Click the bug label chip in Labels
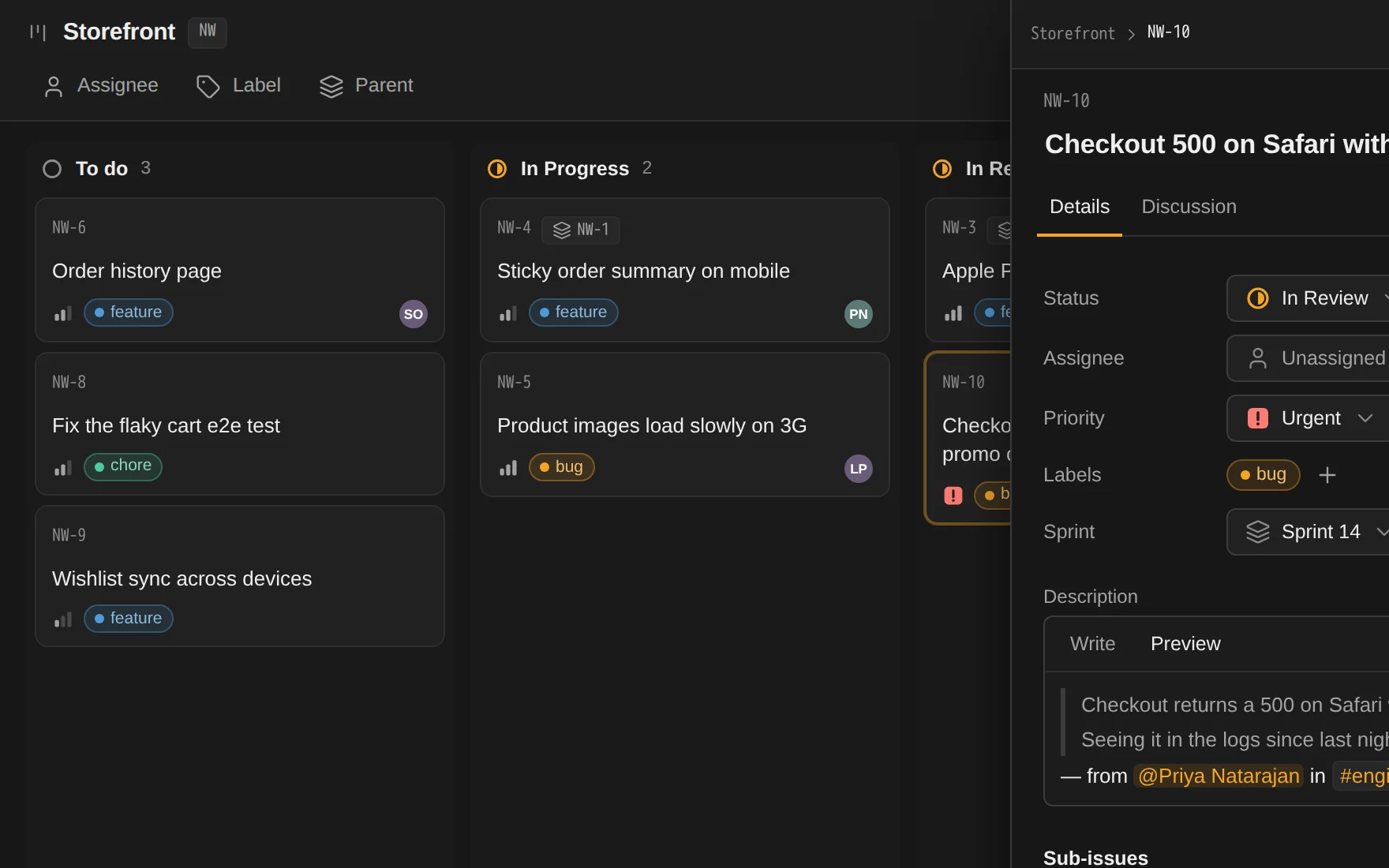The width and height of the screenshot is (1389, 868). (x=1264, y=475)
